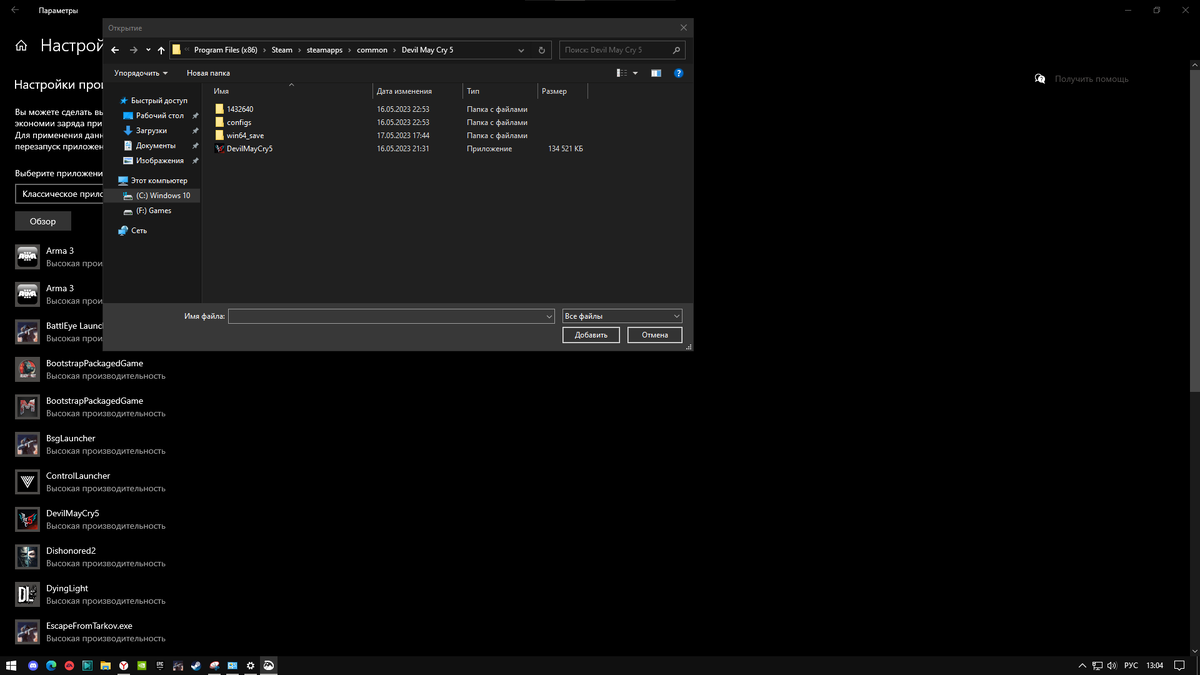The image size is (1200, 675).
Task: Expand the file name history dropdown
Action: click(549, 316)
